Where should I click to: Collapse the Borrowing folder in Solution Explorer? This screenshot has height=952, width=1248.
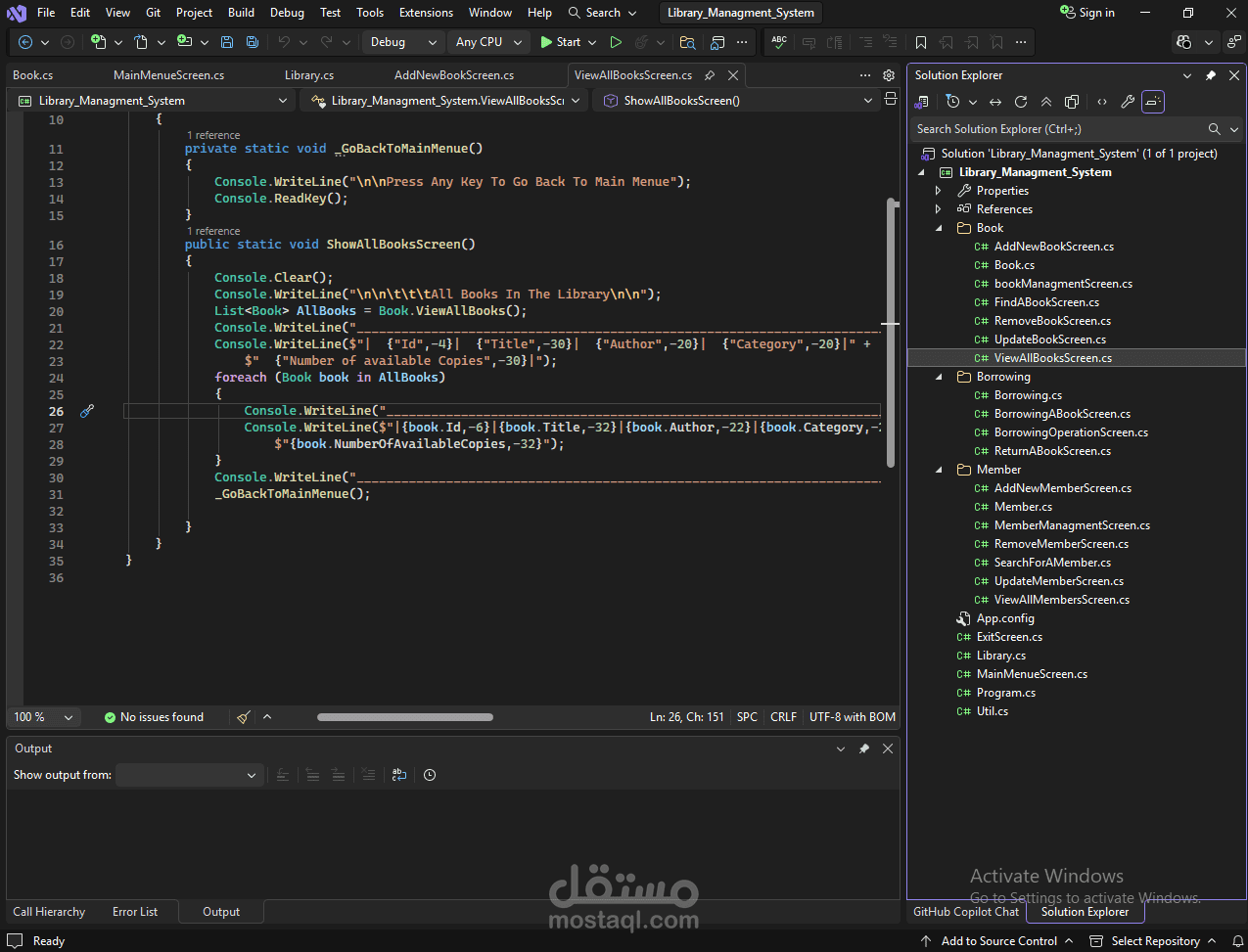(939, 377)
